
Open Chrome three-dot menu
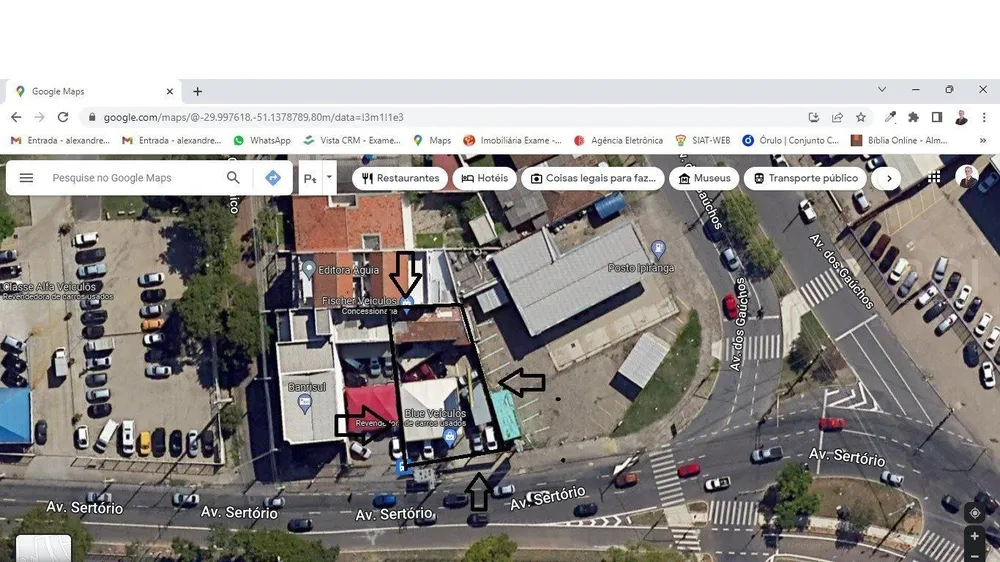click(x=984, y=117)
